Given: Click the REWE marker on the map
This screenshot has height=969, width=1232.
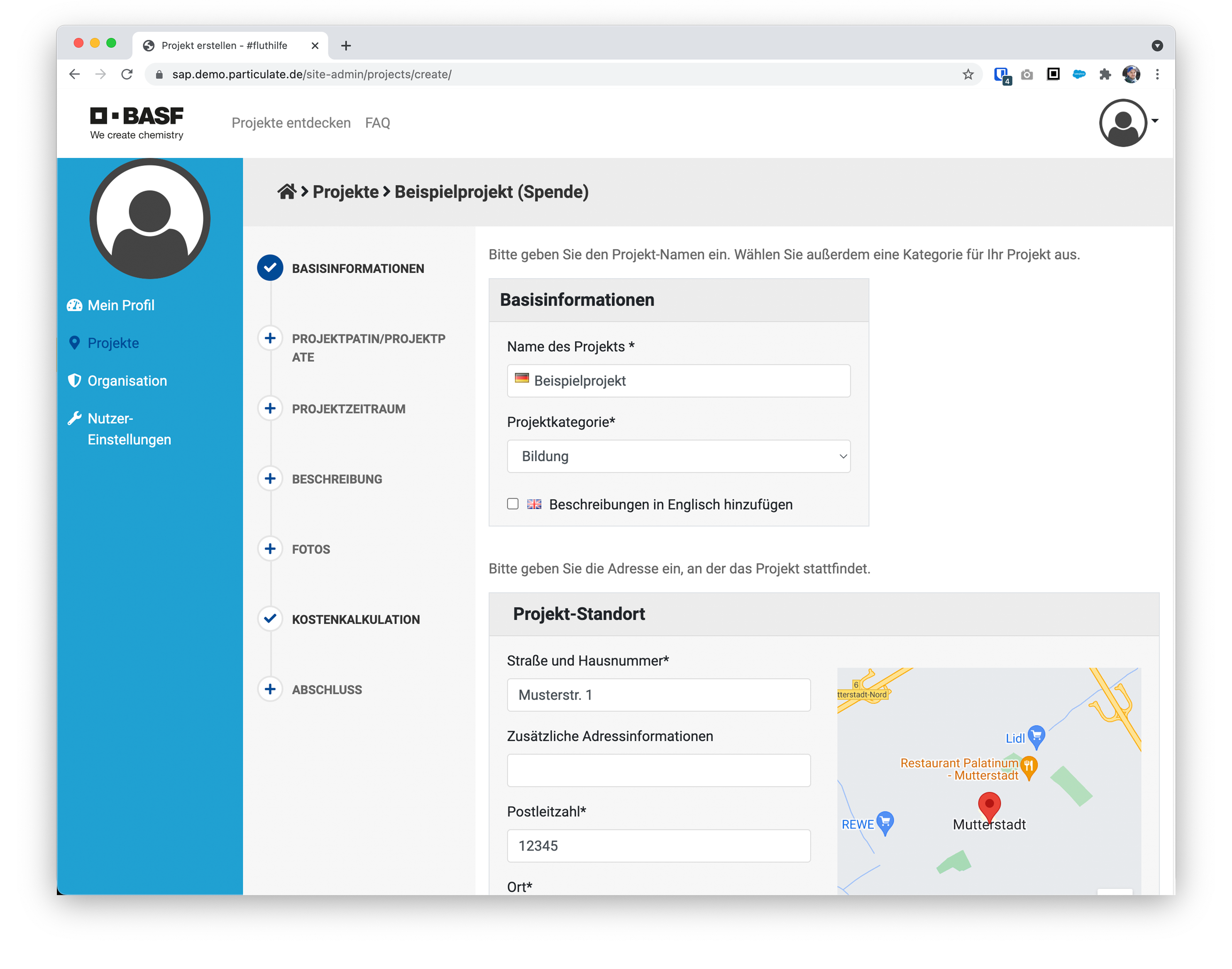Looking at the screenshot, I should point(885,822).
